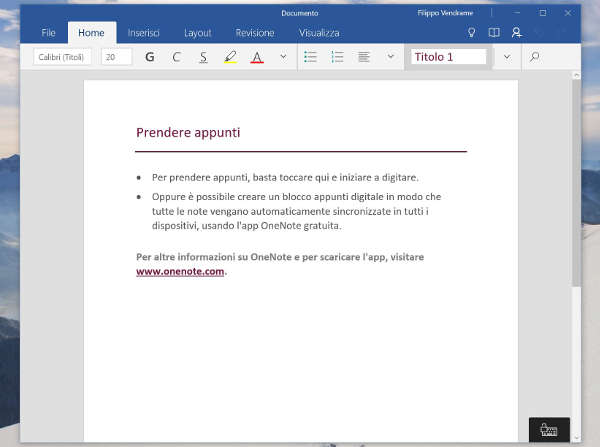Open the www.onenote.com link
The height and width of the screenshot is (447, 600).
(180, 271)
